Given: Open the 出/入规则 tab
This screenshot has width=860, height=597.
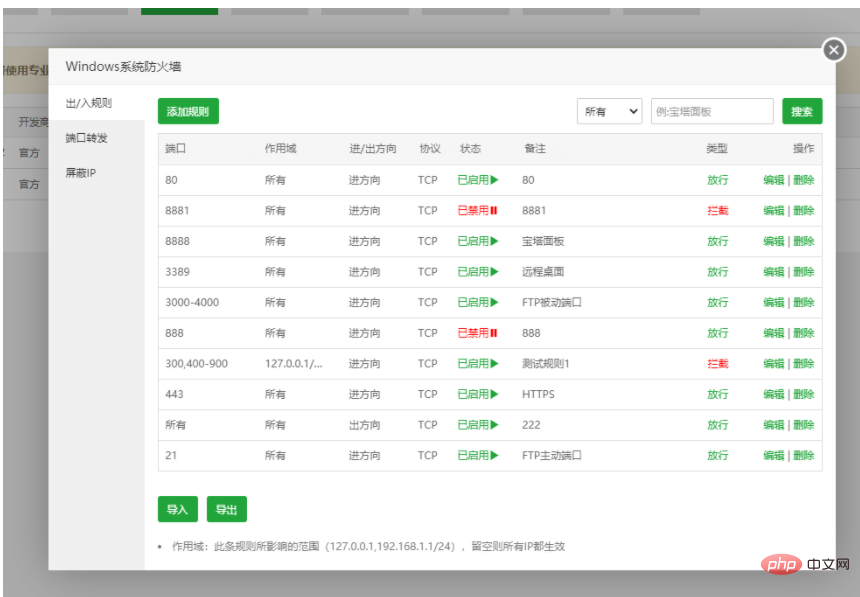Looking at the screenshot, I should point(89,103).
